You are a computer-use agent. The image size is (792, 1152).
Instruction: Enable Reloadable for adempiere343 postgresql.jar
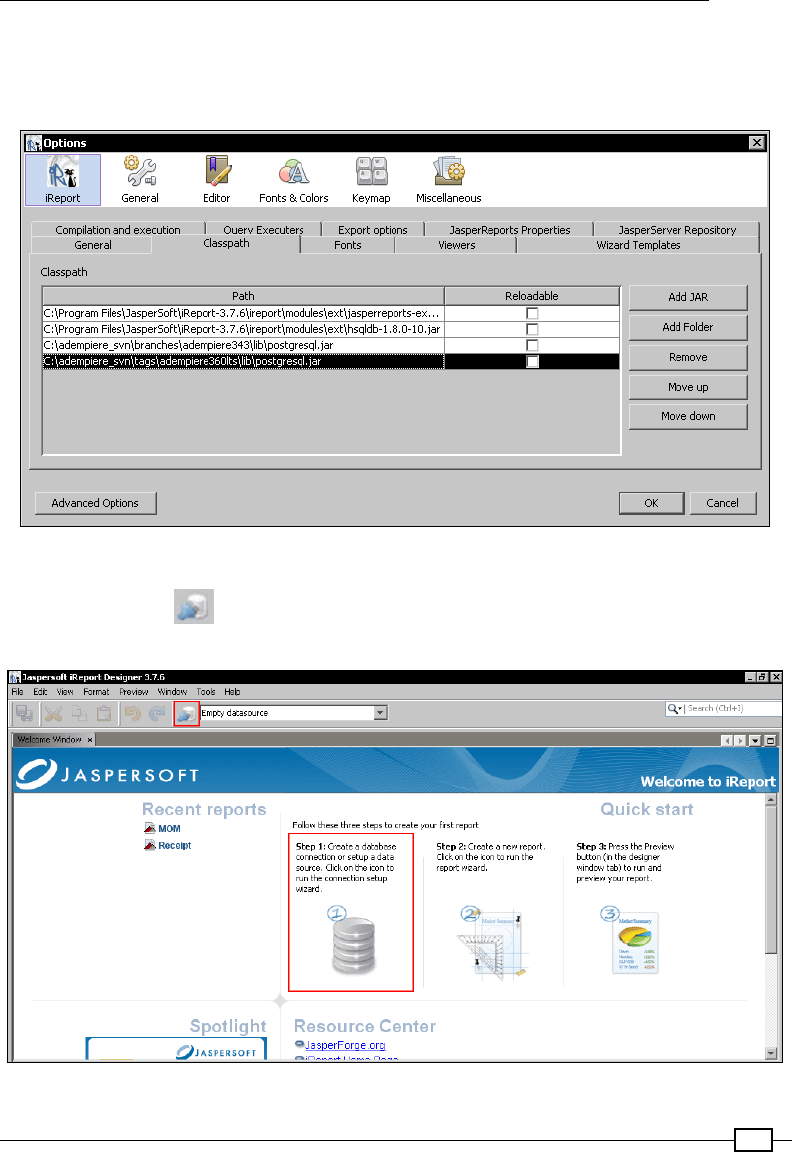(532, 345)
